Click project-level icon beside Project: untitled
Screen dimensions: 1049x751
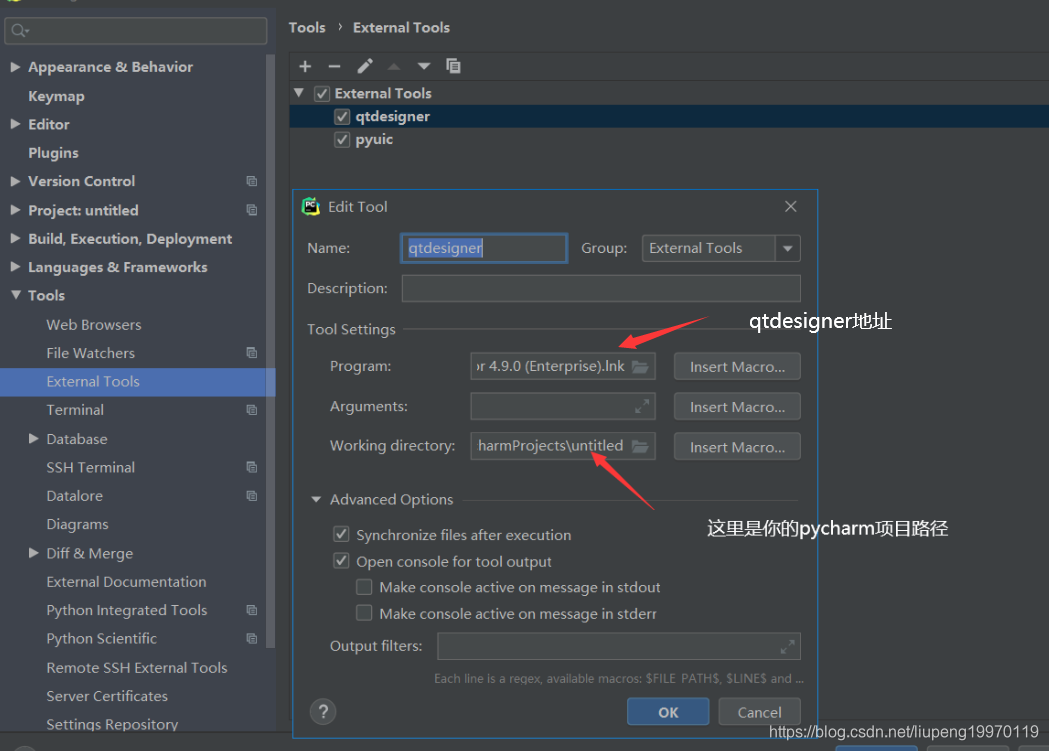(252, 210)
